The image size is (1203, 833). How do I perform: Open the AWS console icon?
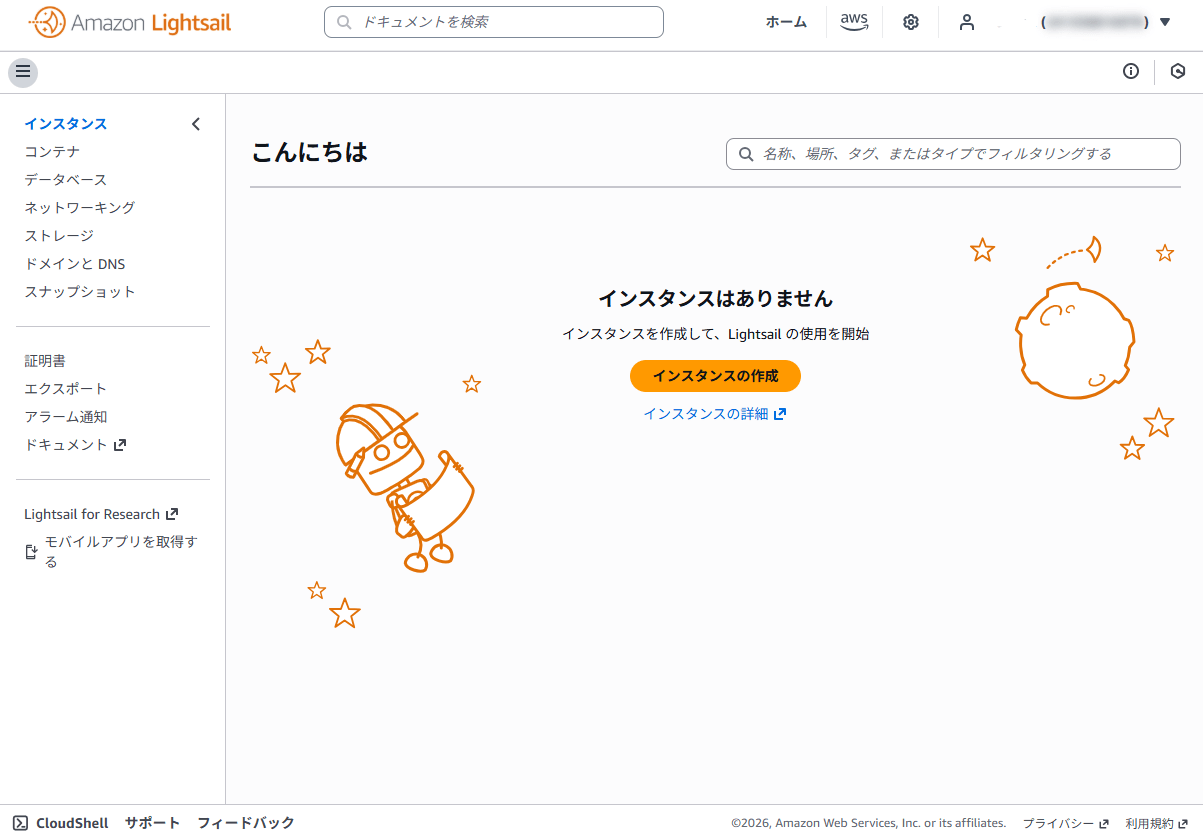[854, 22]
